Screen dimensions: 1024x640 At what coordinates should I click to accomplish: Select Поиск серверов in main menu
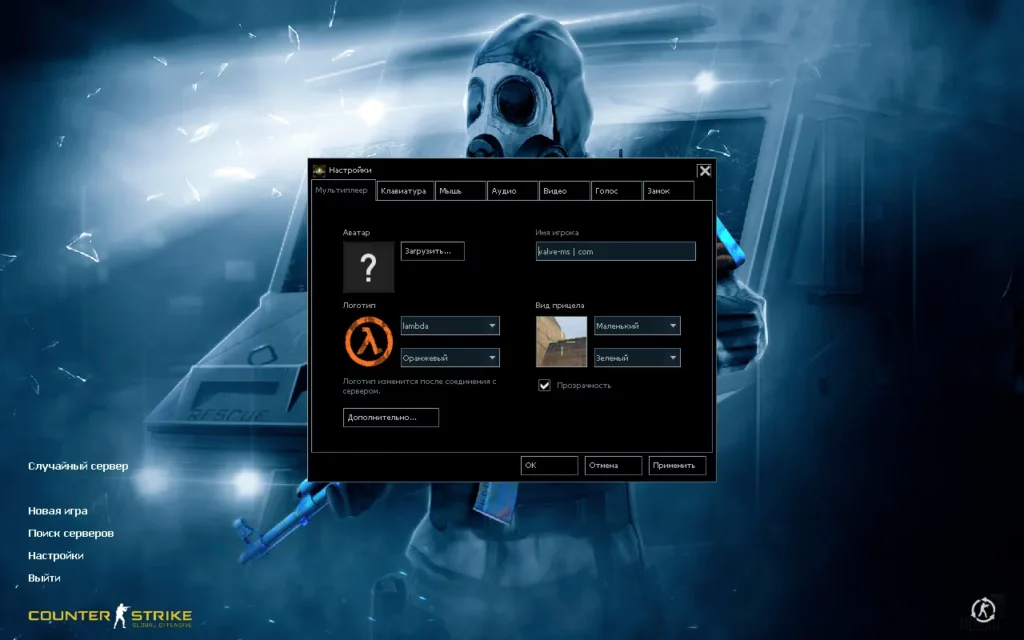[71, 533]
